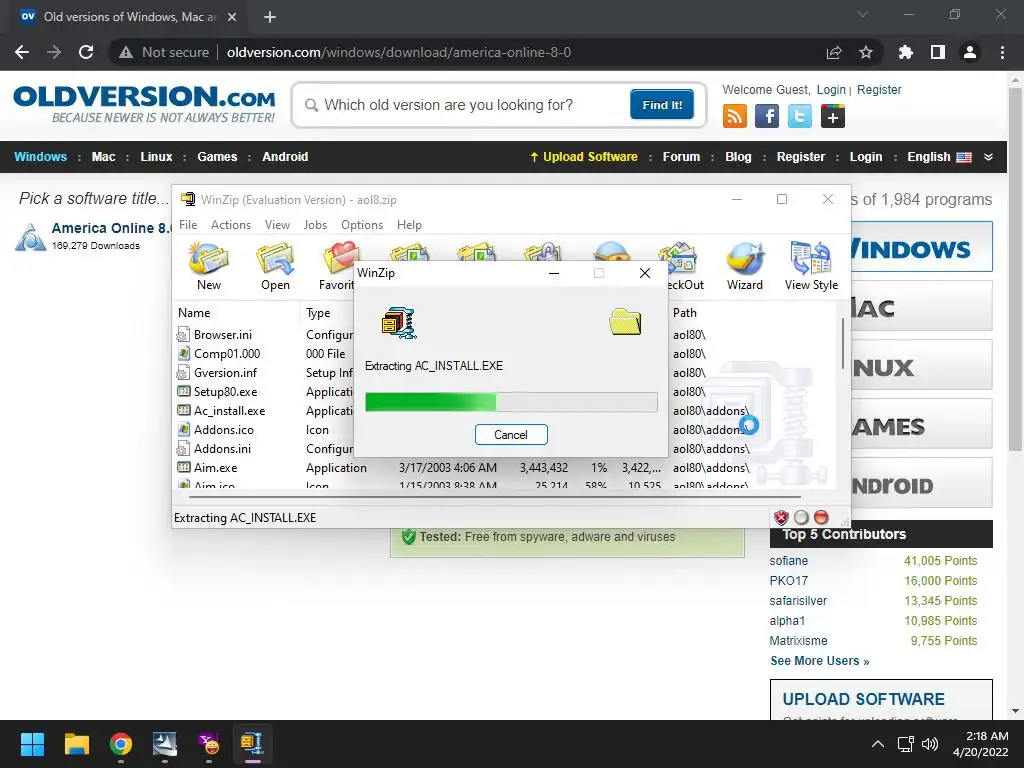This screenshot has height=768, width=1024.
Task: Select Setup80.exe in the file list
Action: click(225, 391)
